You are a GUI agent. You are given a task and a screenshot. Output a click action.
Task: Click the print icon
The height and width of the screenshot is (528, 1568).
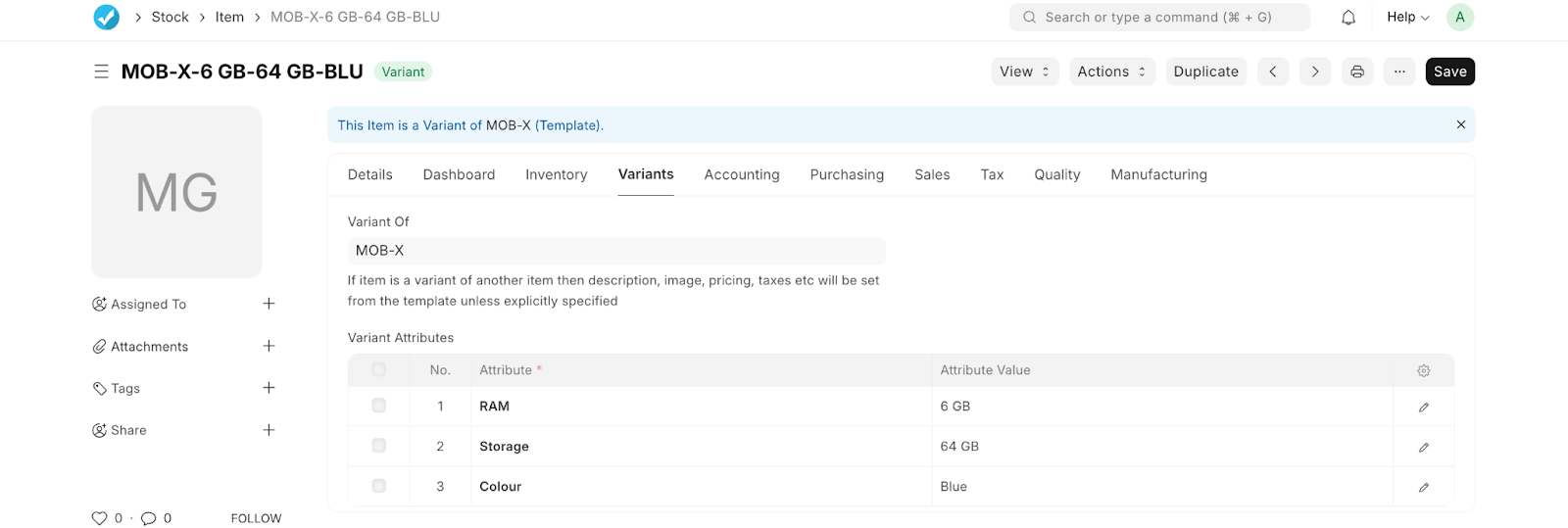tap(1357, 72)
